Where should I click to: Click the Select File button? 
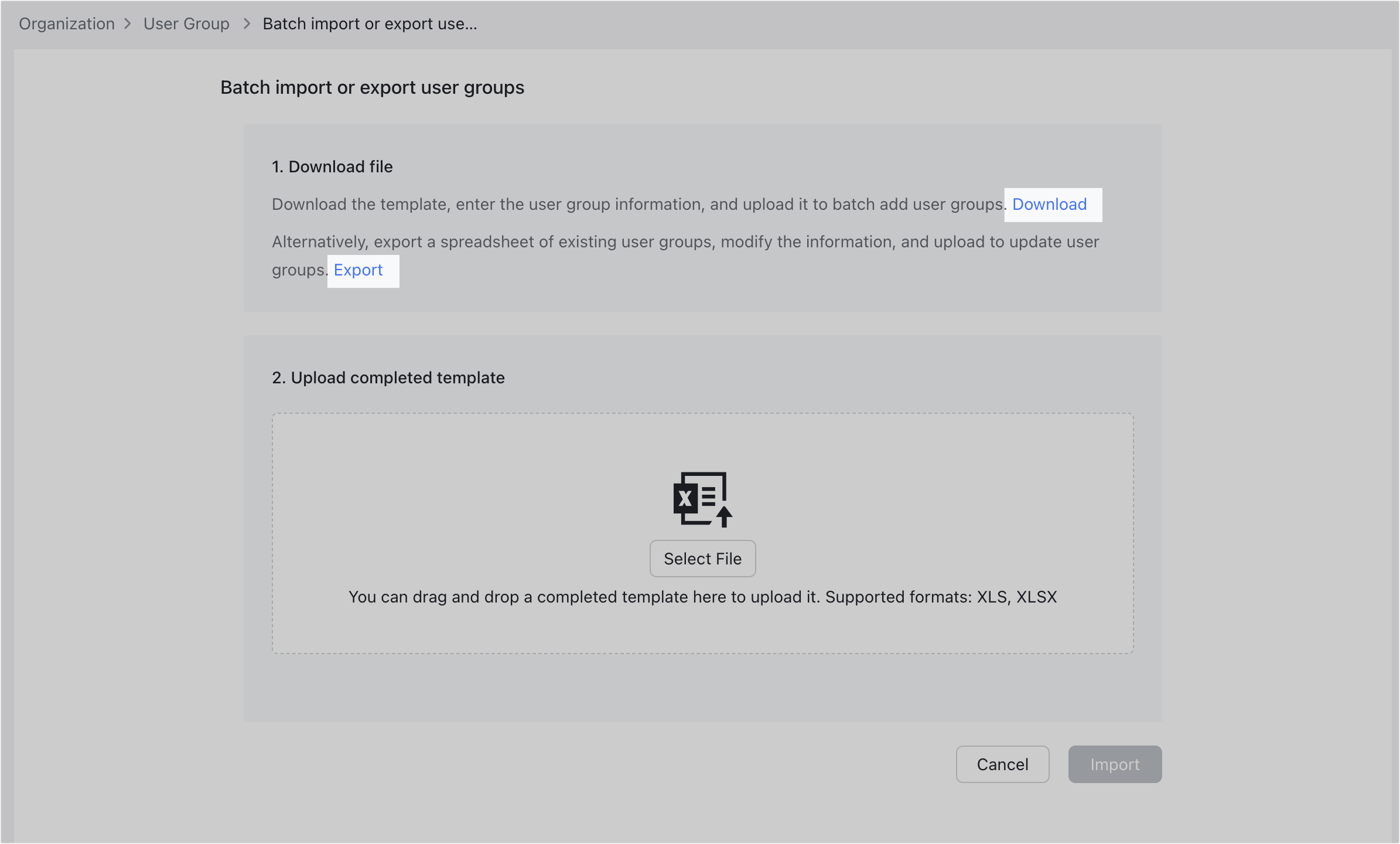coord(702,559)
